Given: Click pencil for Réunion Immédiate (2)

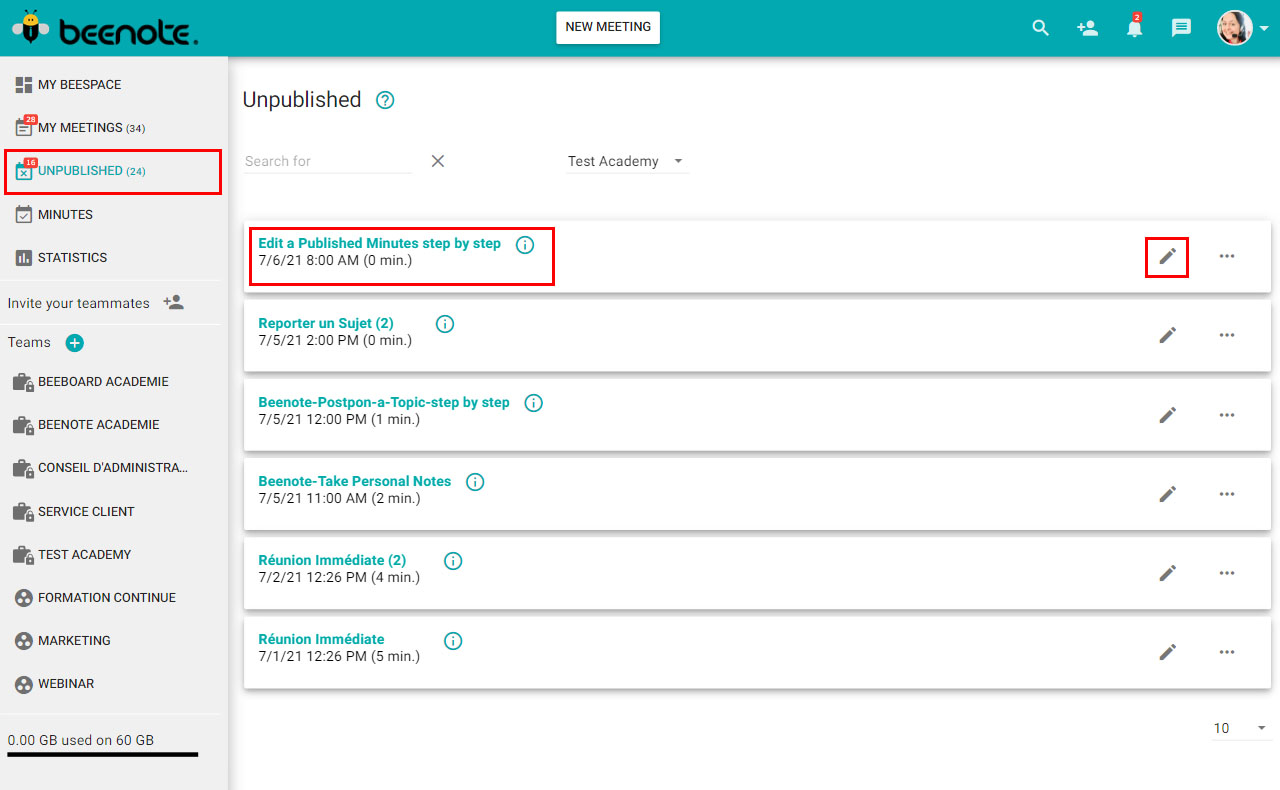Looking at the screenshot, I should [x=1167, y=572].
